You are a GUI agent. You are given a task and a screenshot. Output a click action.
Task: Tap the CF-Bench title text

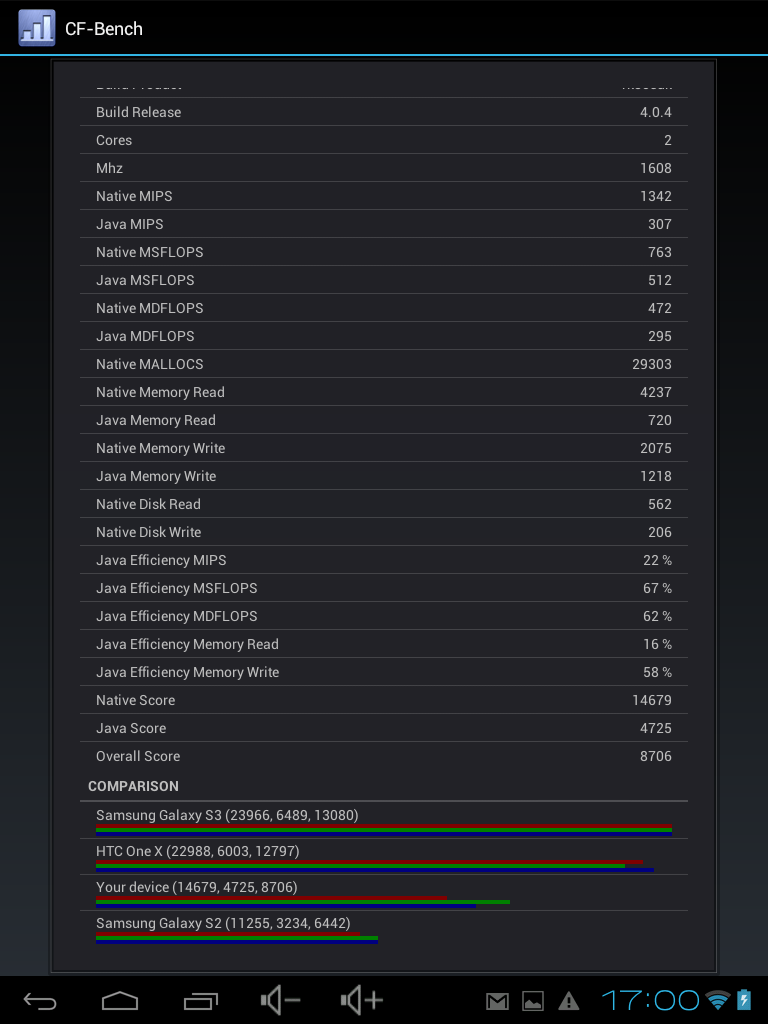pyautogui.click(x=104, y=29)
